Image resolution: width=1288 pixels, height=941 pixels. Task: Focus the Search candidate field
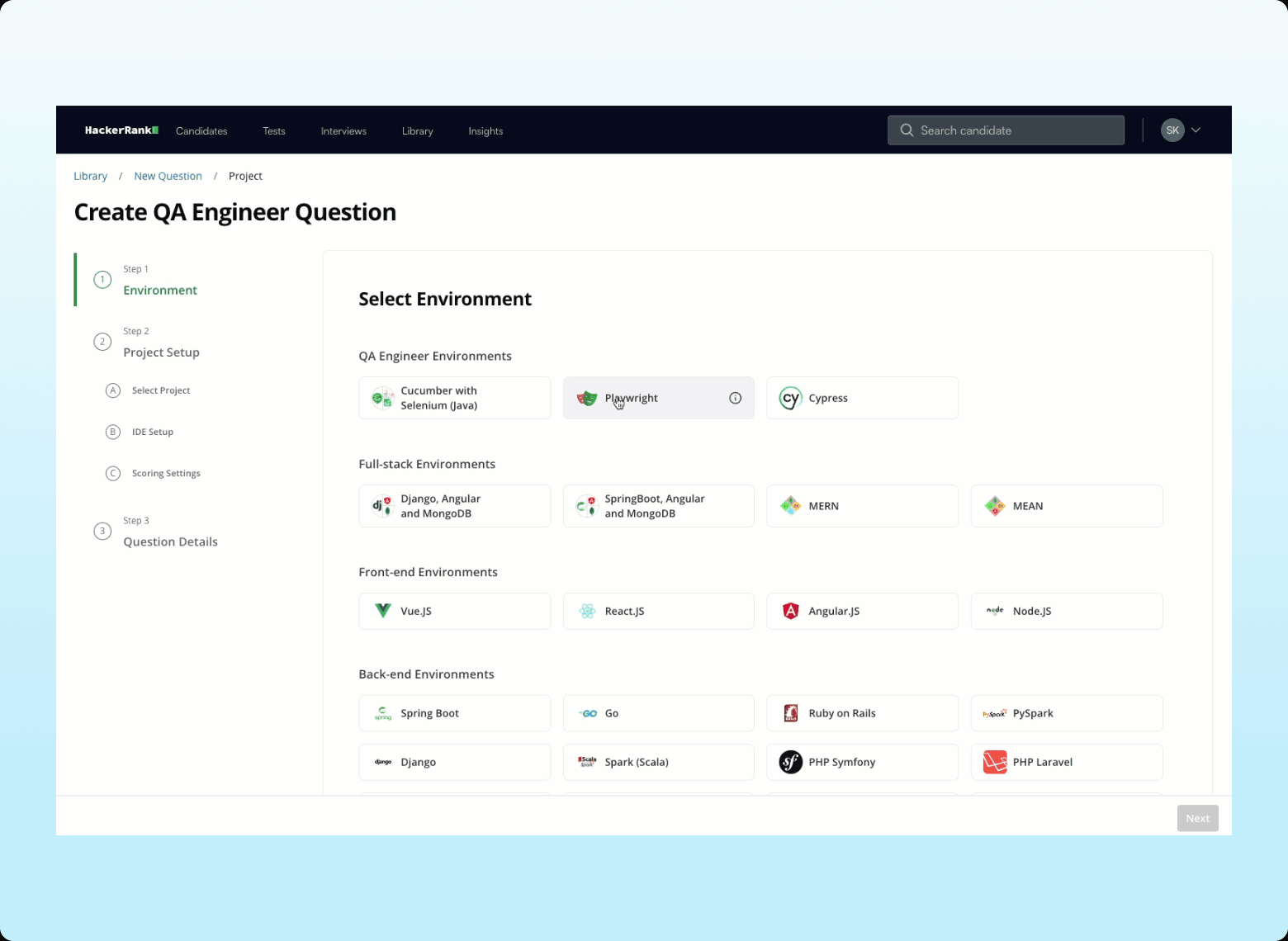(1006, 130)
